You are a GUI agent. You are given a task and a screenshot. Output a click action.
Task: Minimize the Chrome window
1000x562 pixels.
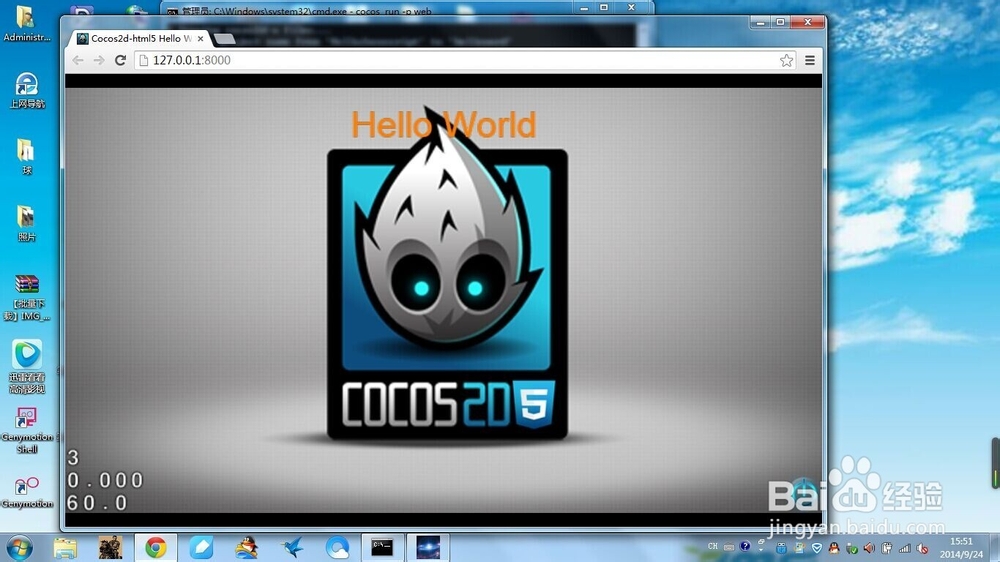(x=760, y=22)
